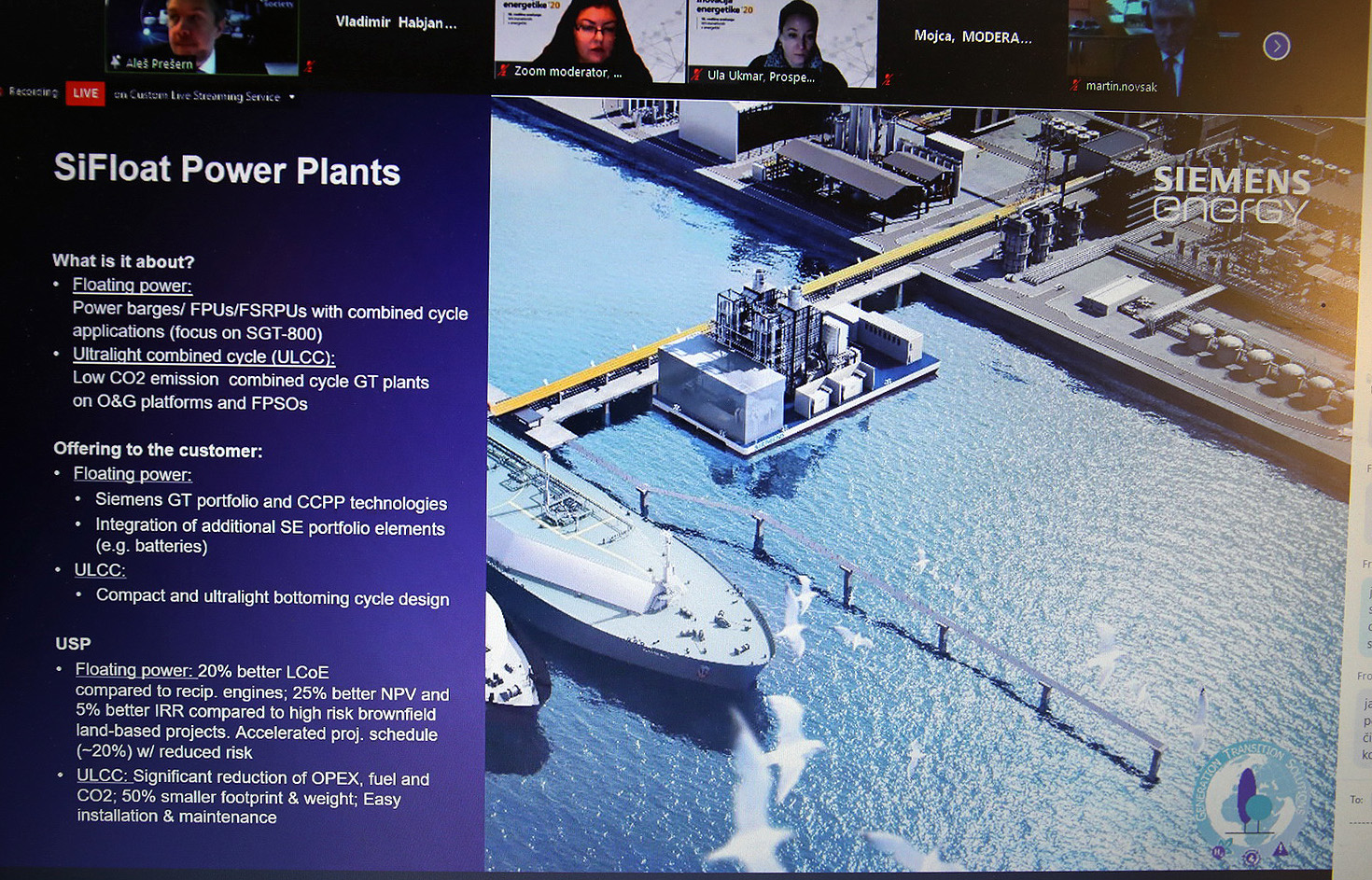Click the 'SiFloat Power Plants' slide title

click(x=227, y=170)
